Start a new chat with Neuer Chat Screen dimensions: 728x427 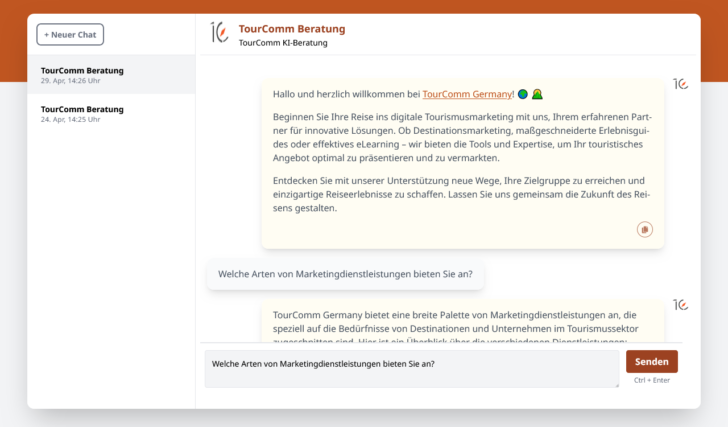(x=70, y=35)
